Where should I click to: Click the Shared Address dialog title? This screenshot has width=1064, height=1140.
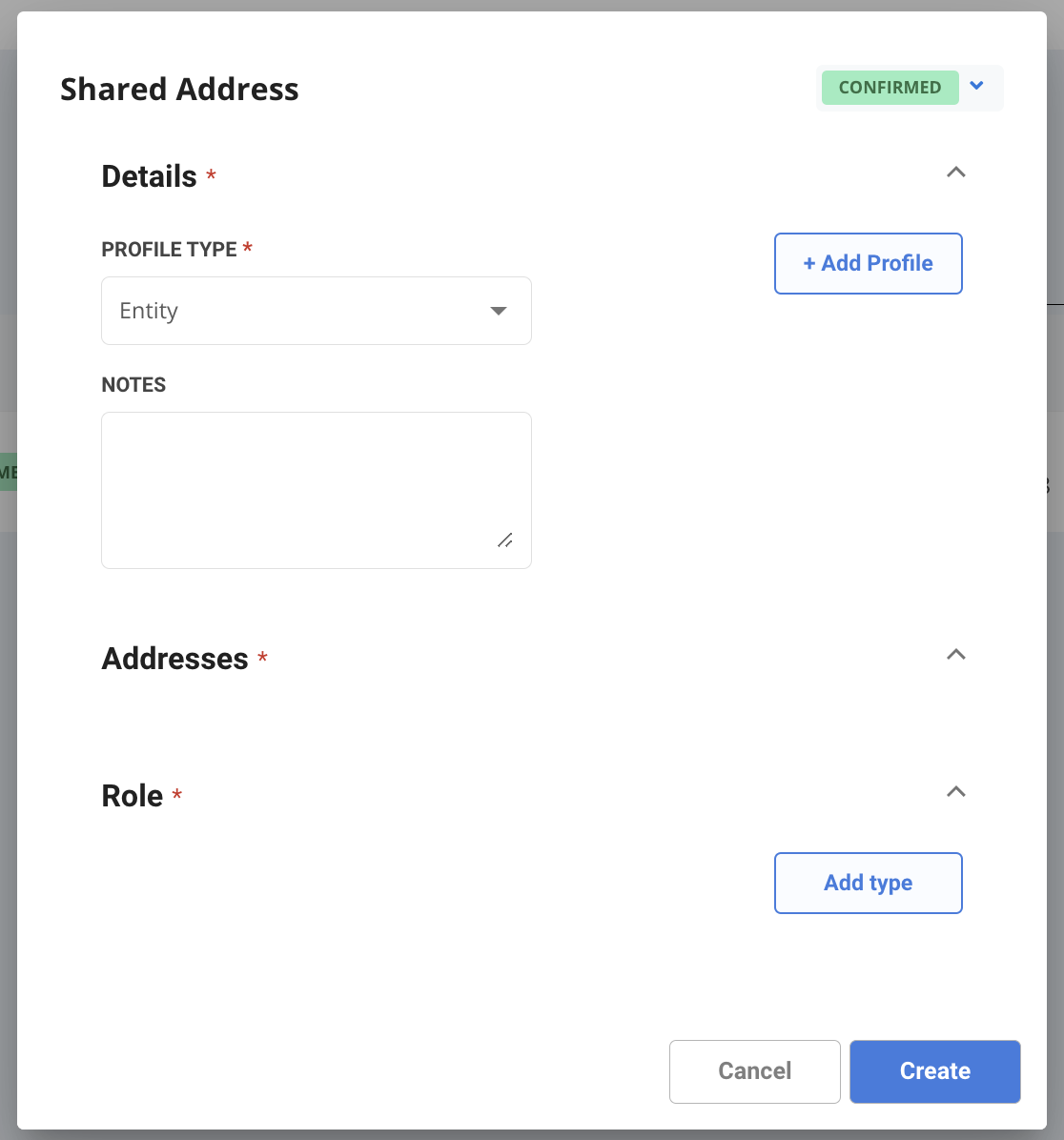point(179,90)
